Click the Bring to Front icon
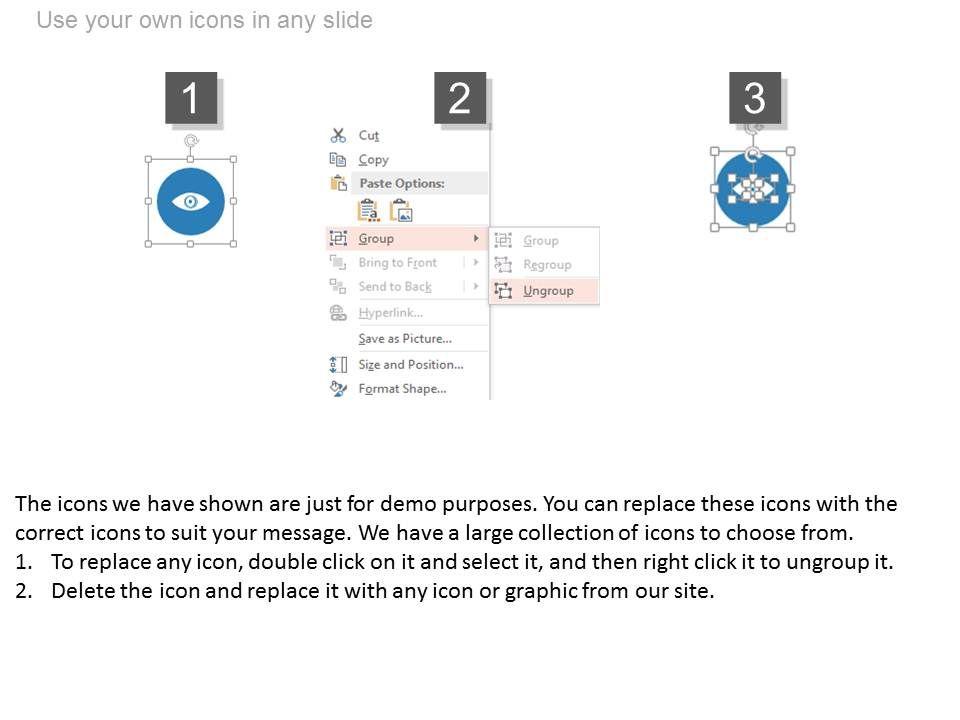 pyautogui.click(x=338, y=262)
